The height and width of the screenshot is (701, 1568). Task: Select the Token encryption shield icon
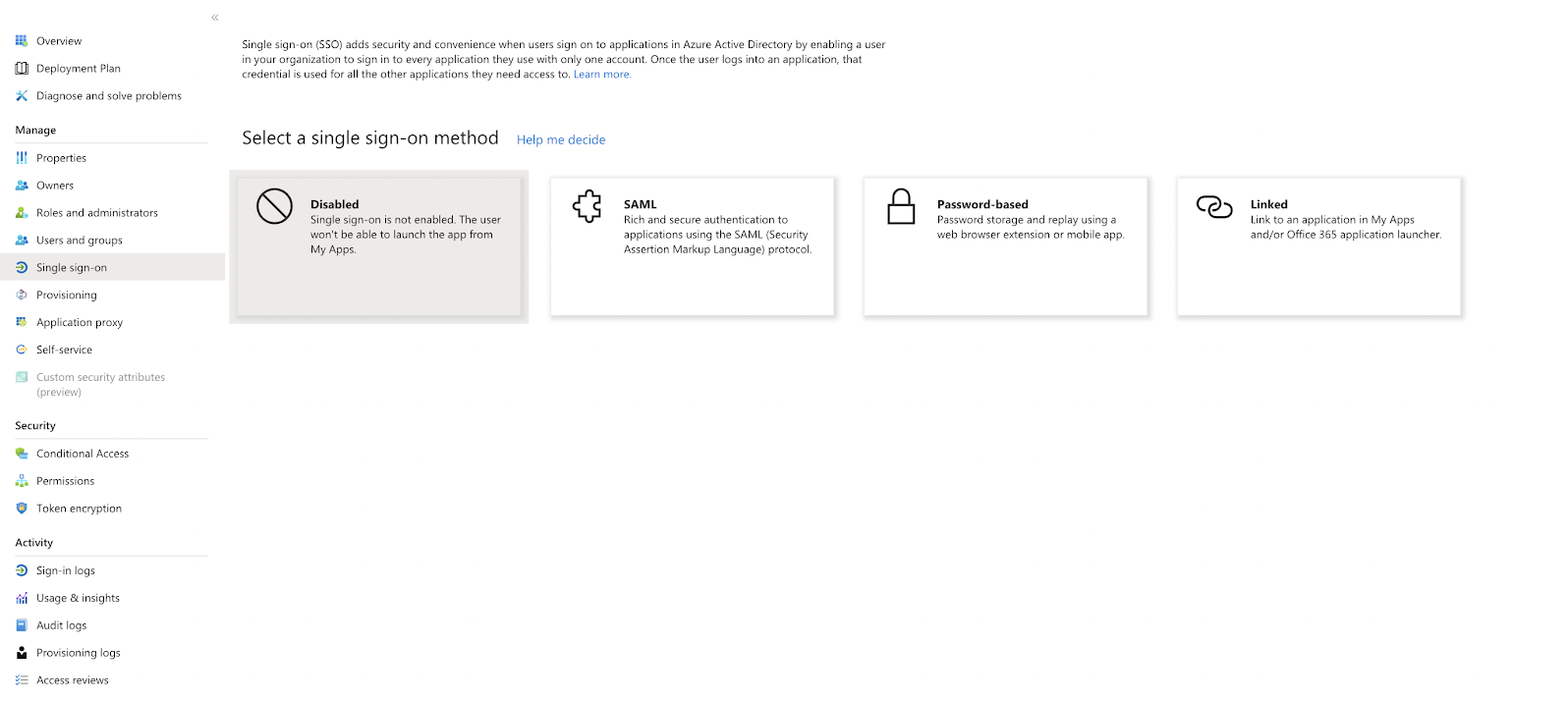coord(22,509)
